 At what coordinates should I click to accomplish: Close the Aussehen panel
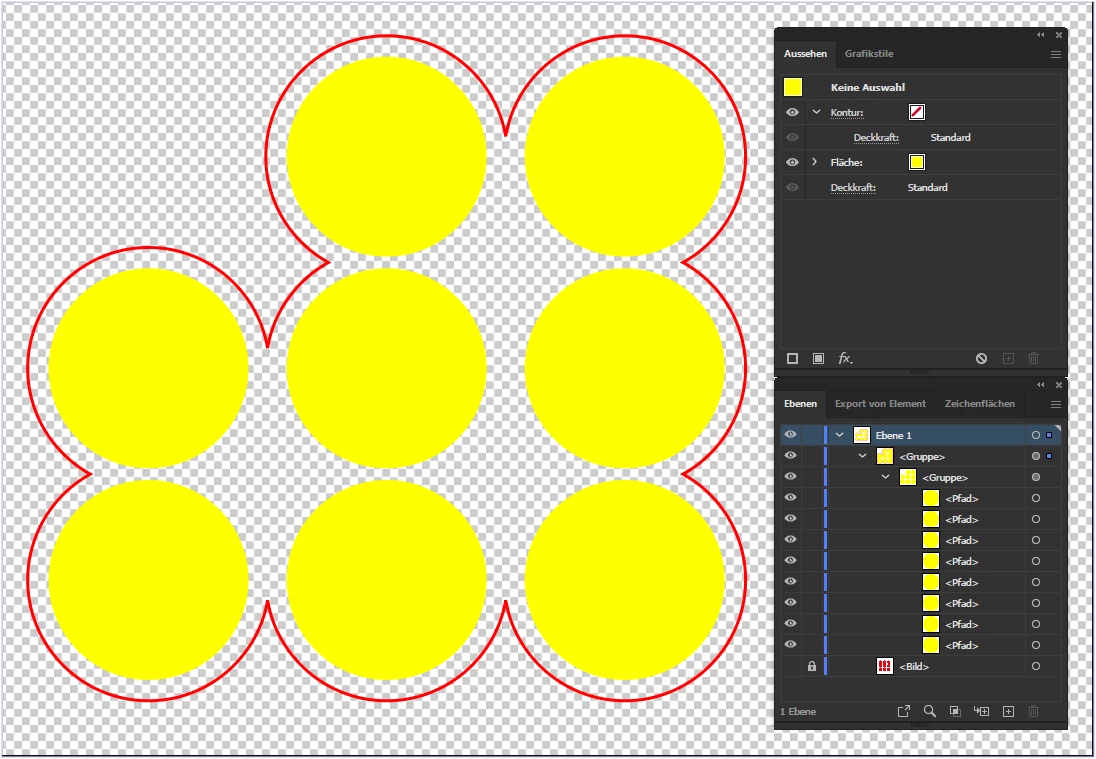pyautogui.click(x=1059, y=35)
